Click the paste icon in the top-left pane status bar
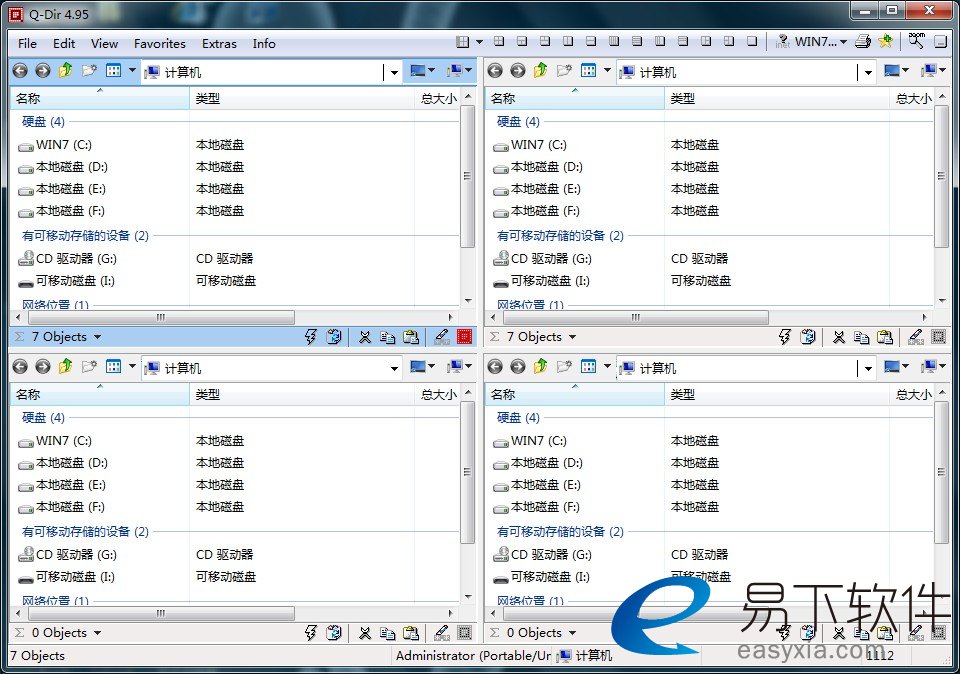Image resolution: width=960 pixels, height=674 pixels. click(x=411, y=337)
